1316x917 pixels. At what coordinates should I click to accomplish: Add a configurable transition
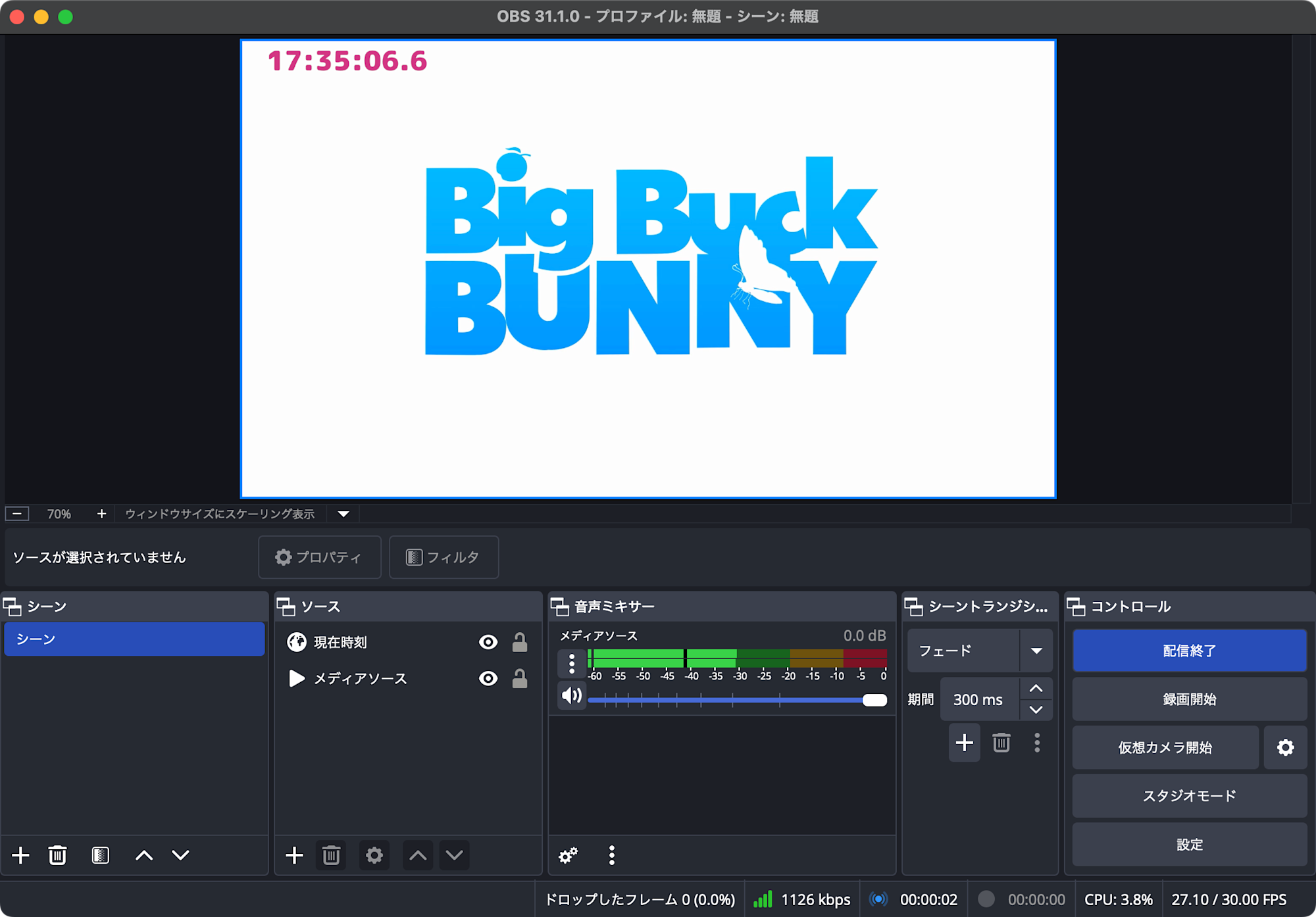click(965, 743)
